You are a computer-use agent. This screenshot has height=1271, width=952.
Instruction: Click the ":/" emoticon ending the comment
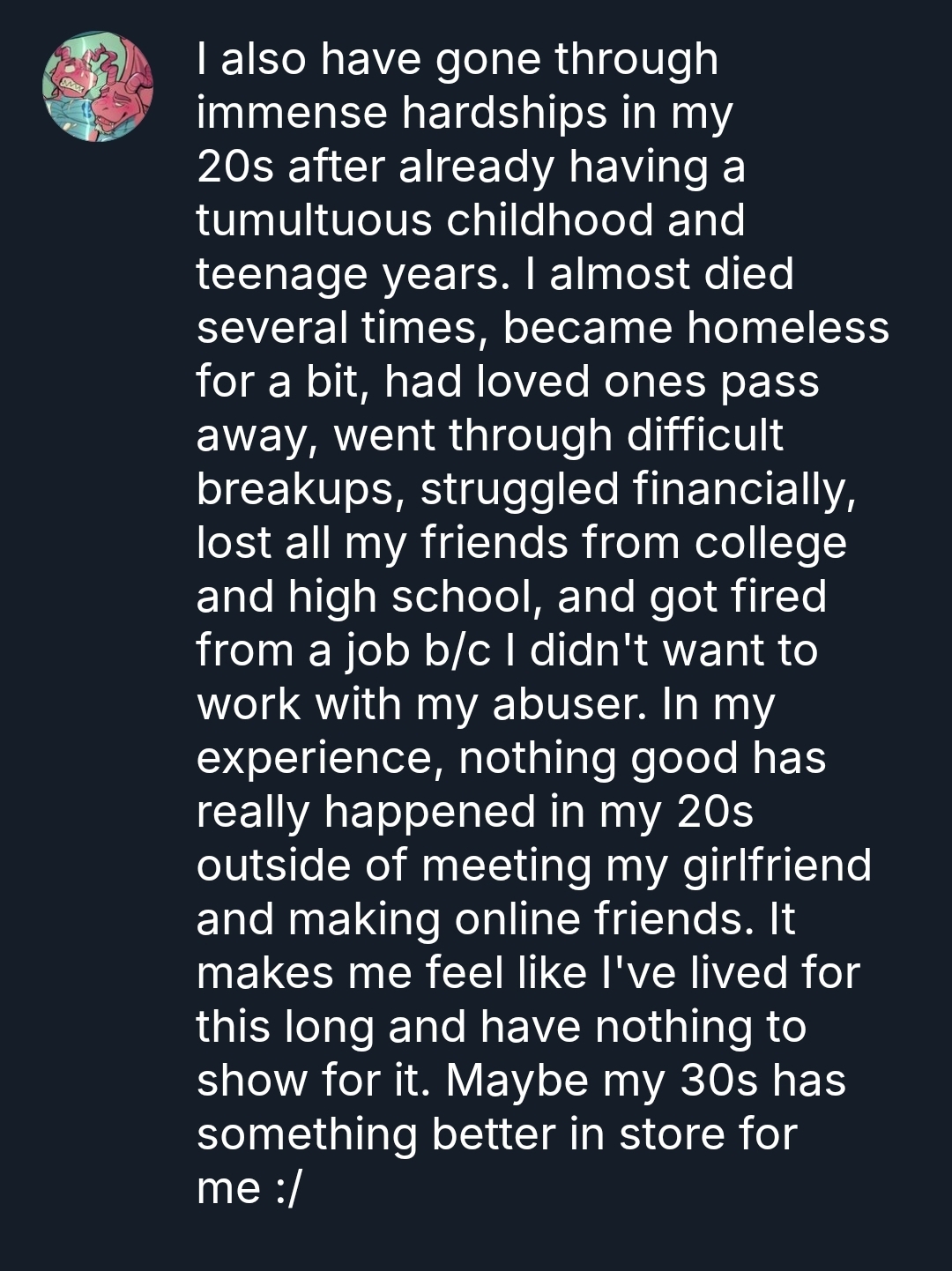pos(287,1188)
